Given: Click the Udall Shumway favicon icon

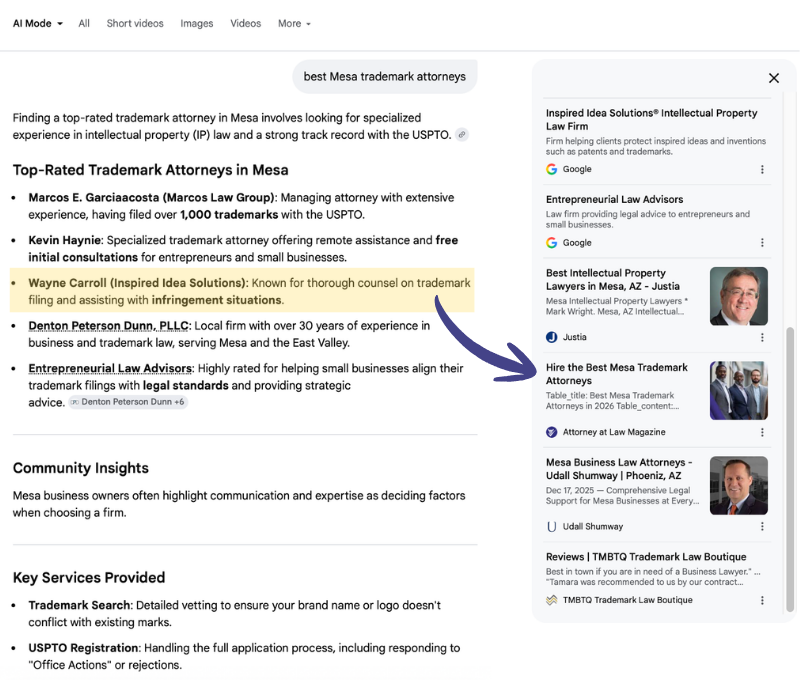Looking at the screenshot, I should pyautogui.click(x=552, y=526).
